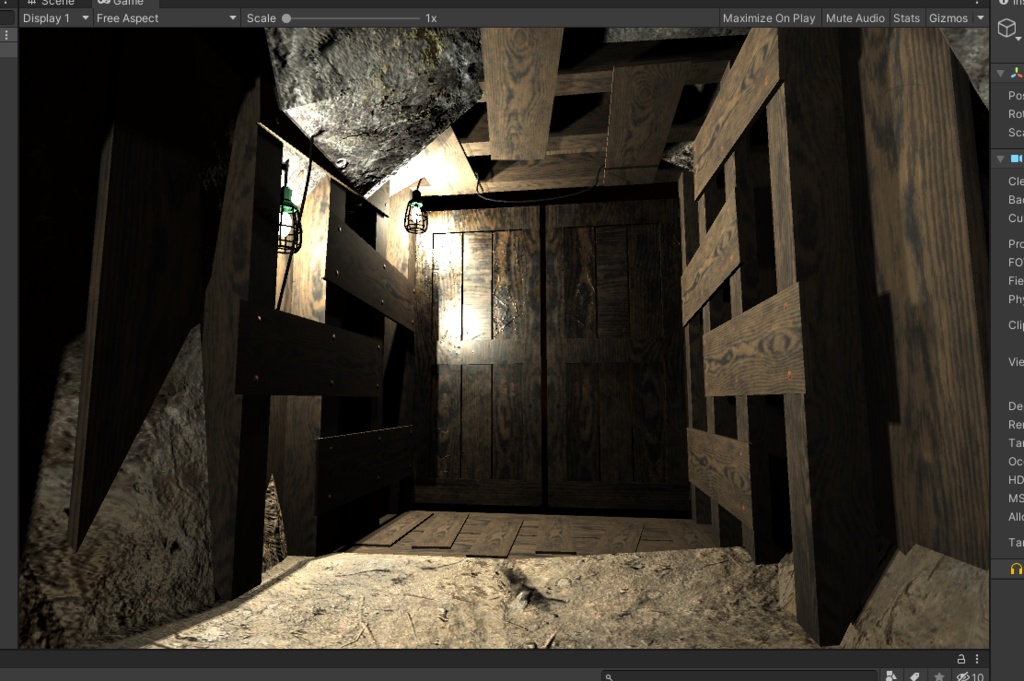Image resolution: width=1024 pixels, height=681 pixels.
Task: Click the gamepad icon on the Game tab
Action: click(107, 3)
